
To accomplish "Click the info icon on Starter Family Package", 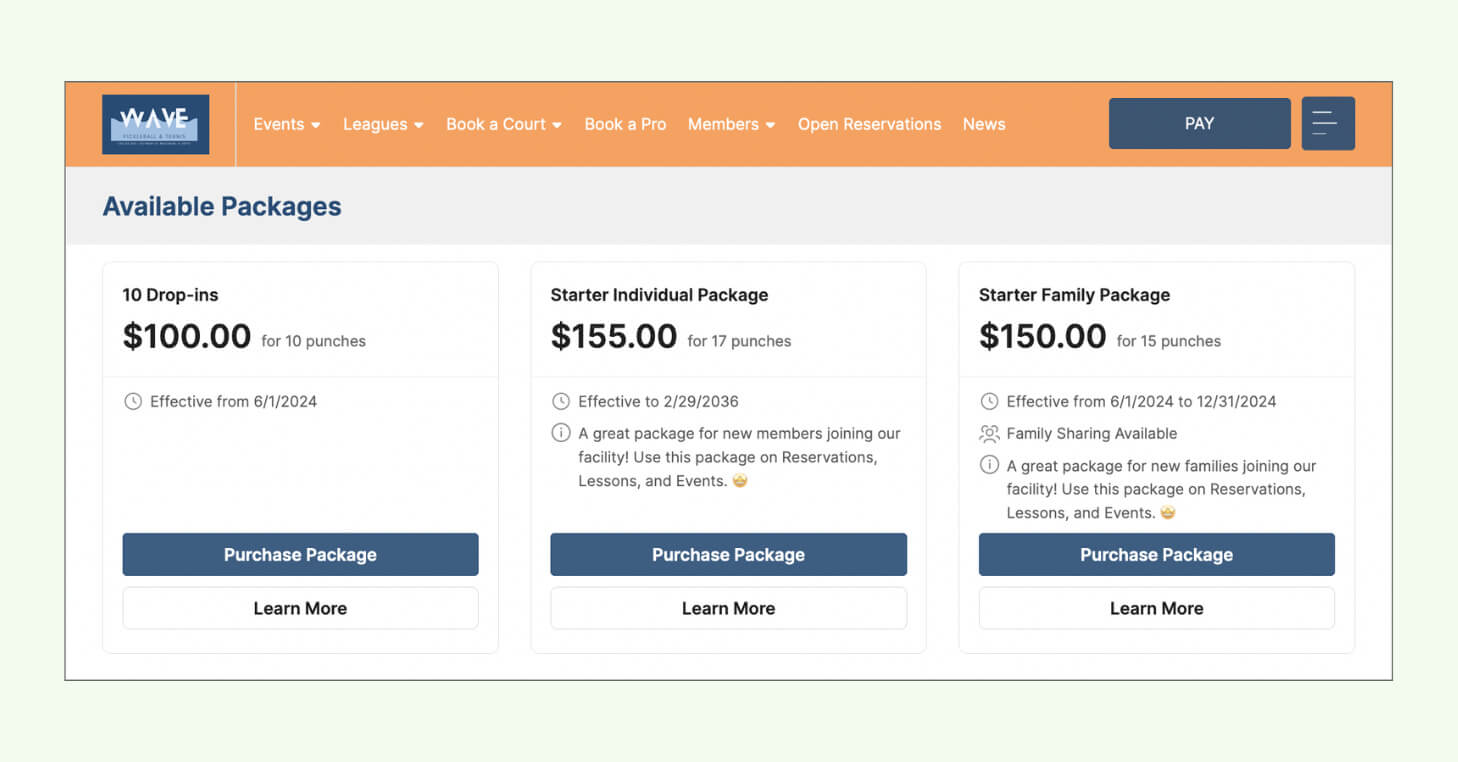I will coord(989,465).
